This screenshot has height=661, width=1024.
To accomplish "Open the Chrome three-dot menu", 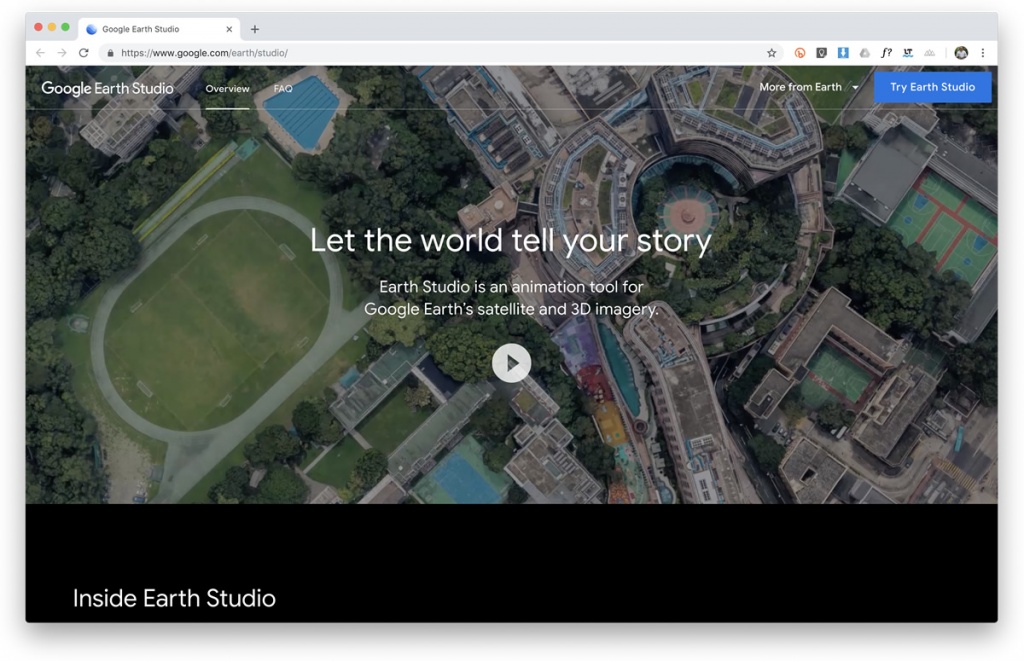I will coord(983,52).
